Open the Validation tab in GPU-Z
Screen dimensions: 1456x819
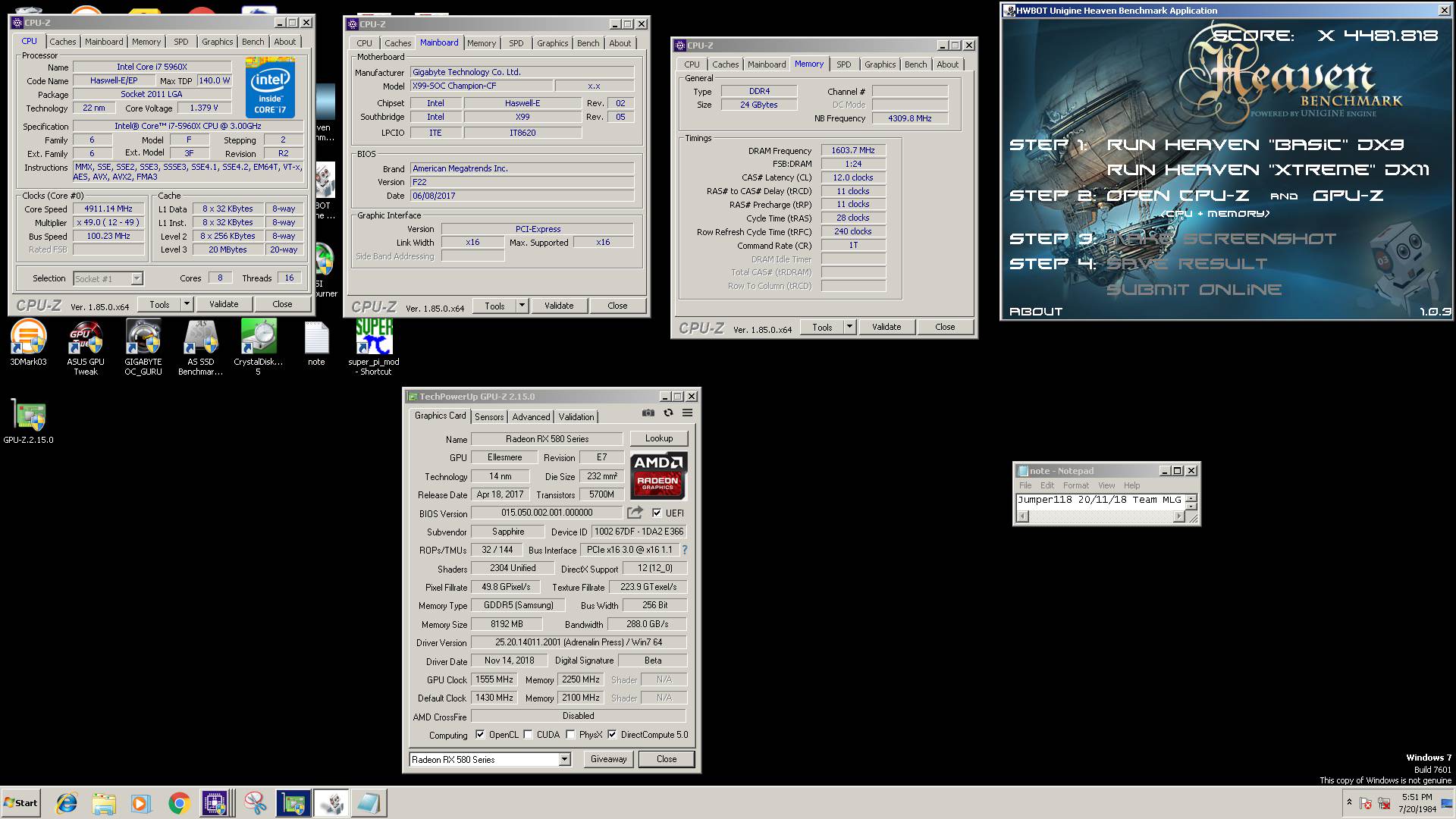[x=576, y=417]
